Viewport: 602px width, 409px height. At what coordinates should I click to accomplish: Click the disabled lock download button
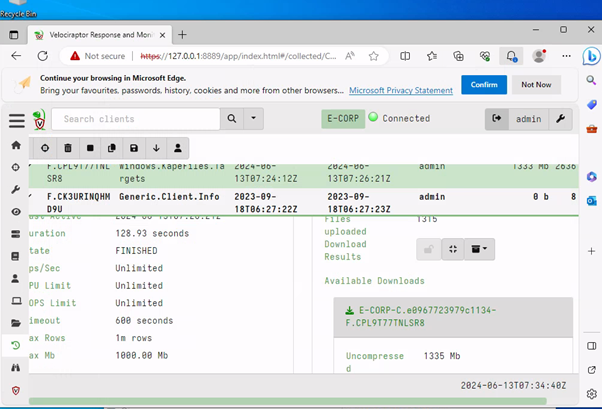428,249
